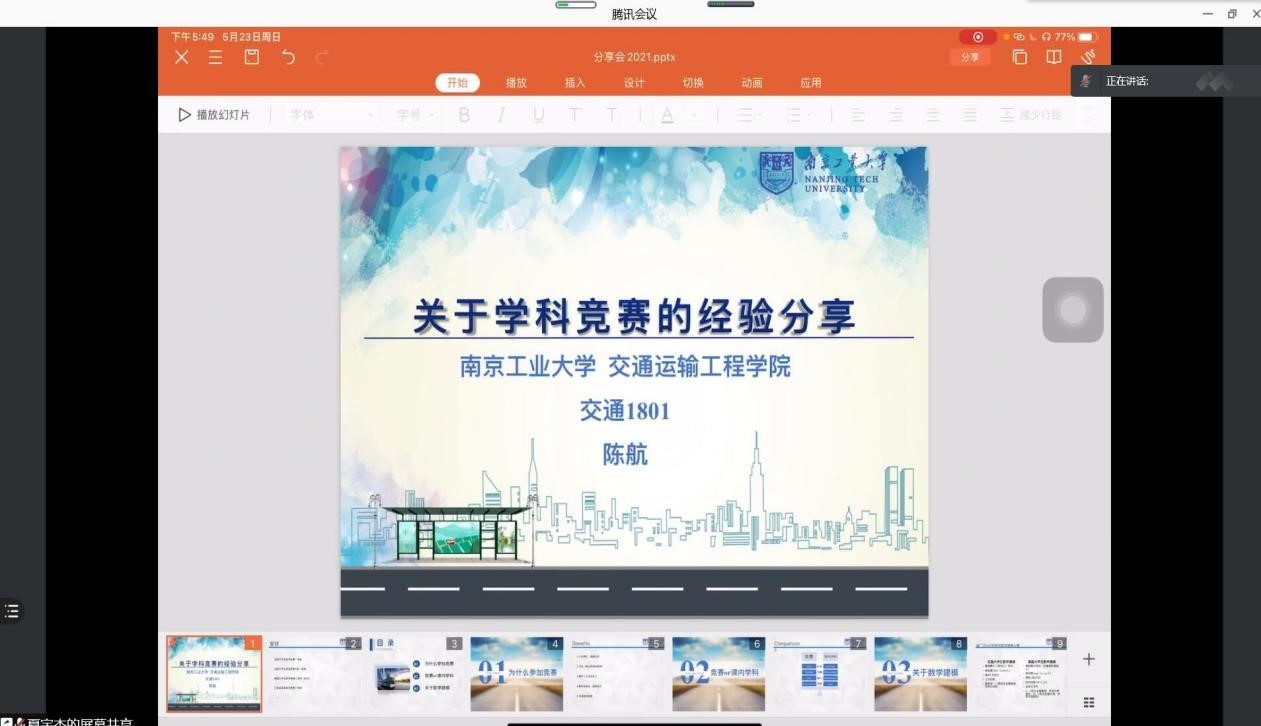Close the presentation with the X icon

pos(181,58)
